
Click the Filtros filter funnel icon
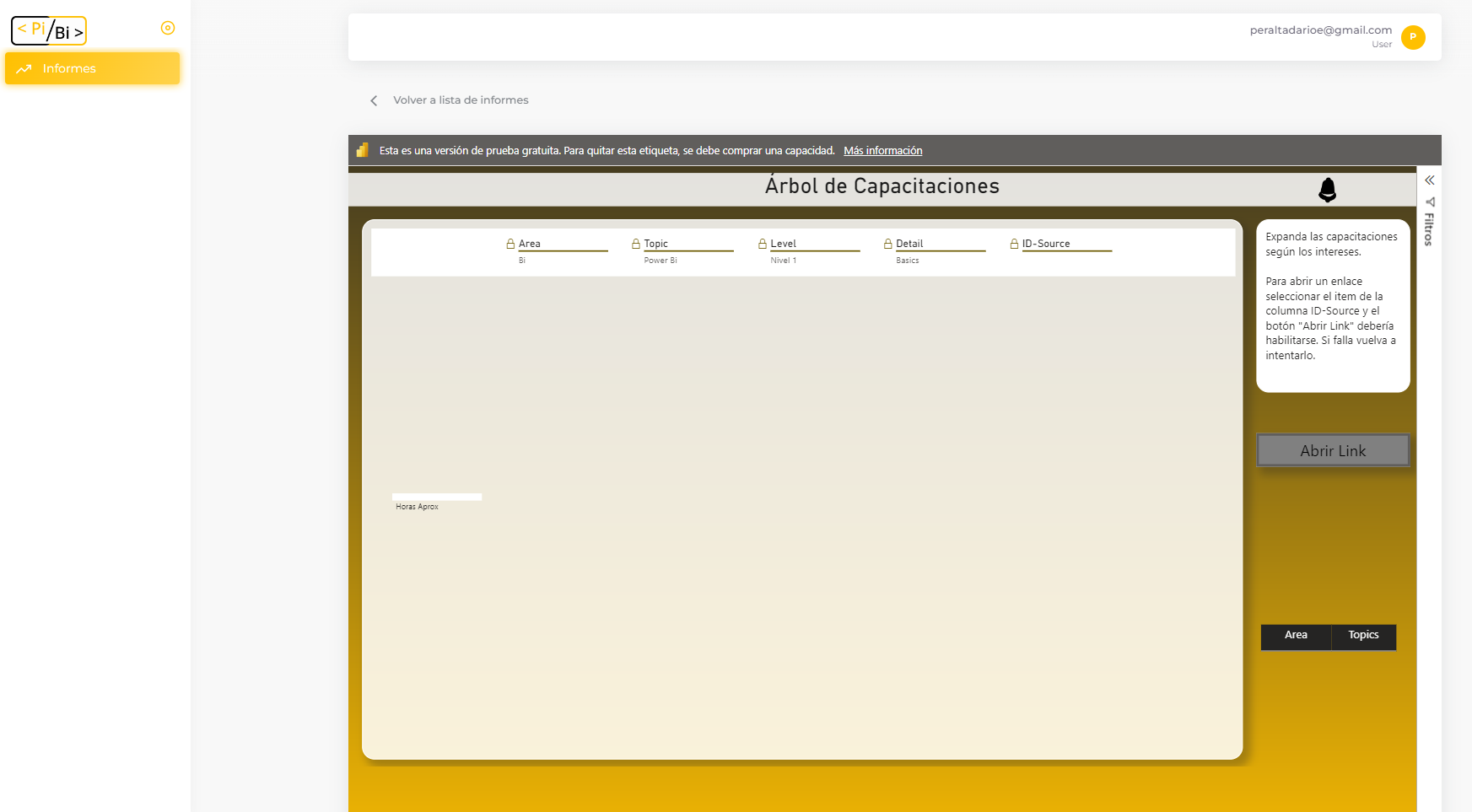pyautogui.click(x=1429, y=202)
